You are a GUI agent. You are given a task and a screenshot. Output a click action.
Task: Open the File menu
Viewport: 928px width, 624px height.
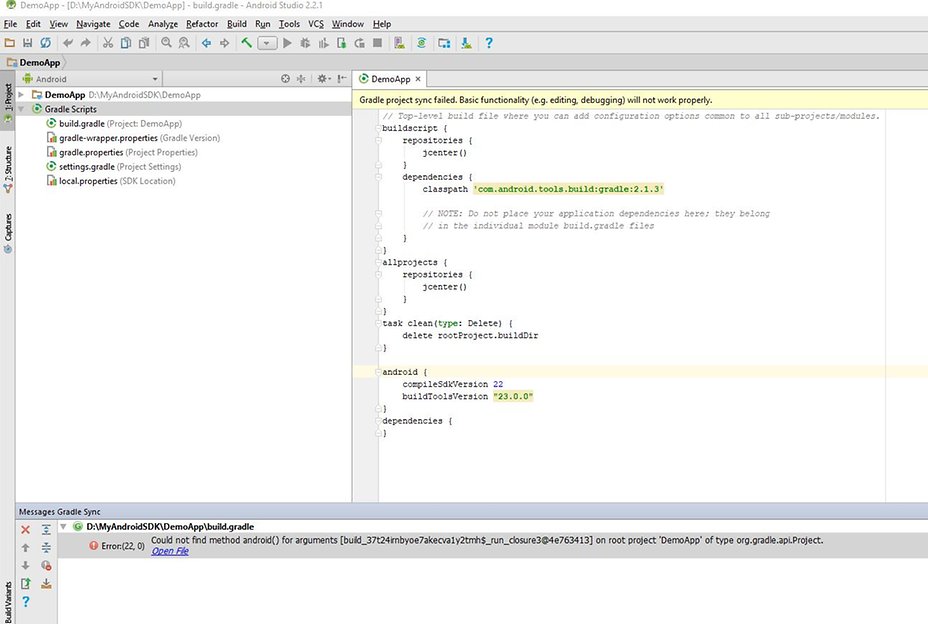(11, 24)
